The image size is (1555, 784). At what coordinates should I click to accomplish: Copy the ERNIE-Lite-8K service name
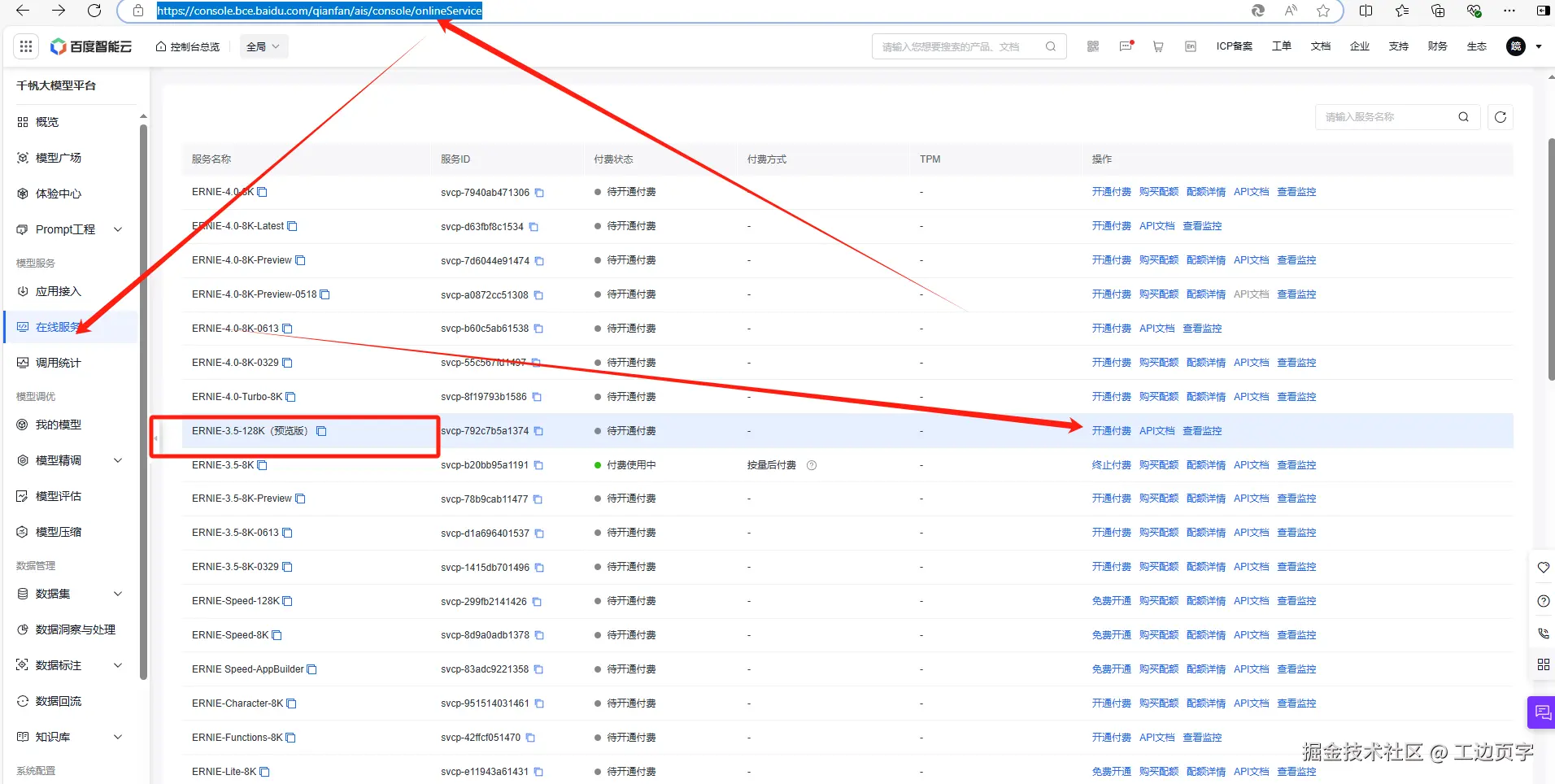[264, 772]
